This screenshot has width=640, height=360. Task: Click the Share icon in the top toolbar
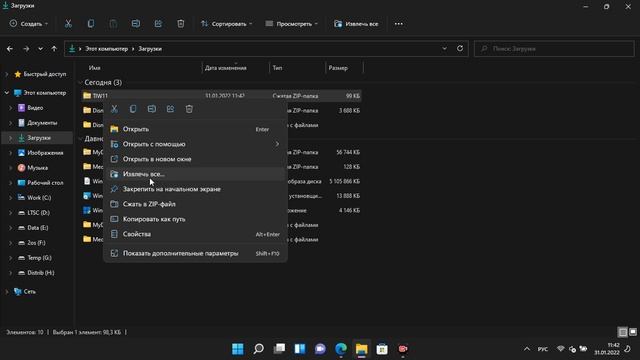tap(158, 24)
